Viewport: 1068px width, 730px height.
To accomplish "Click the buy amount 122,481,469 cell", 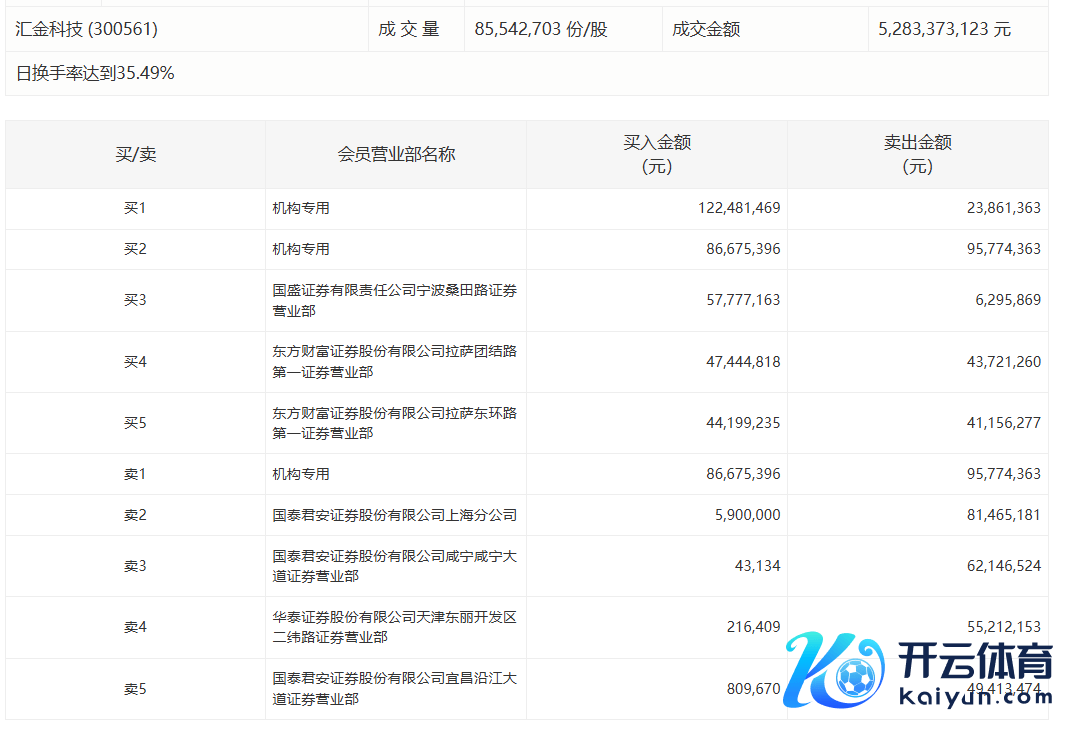I will click(739, 209).
